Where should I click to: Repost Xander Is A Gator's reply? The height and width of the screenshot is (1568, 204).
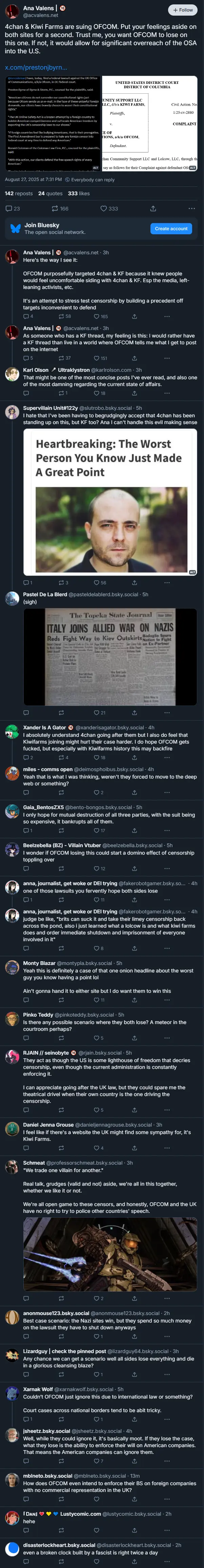tap(61, 757)
